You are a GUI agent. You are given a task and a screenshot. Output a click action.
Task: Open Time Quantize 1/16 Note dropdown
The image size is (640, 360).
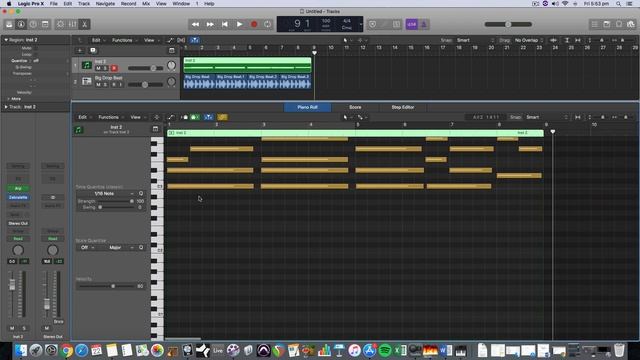pyautogui.click(x=106, y=193)
